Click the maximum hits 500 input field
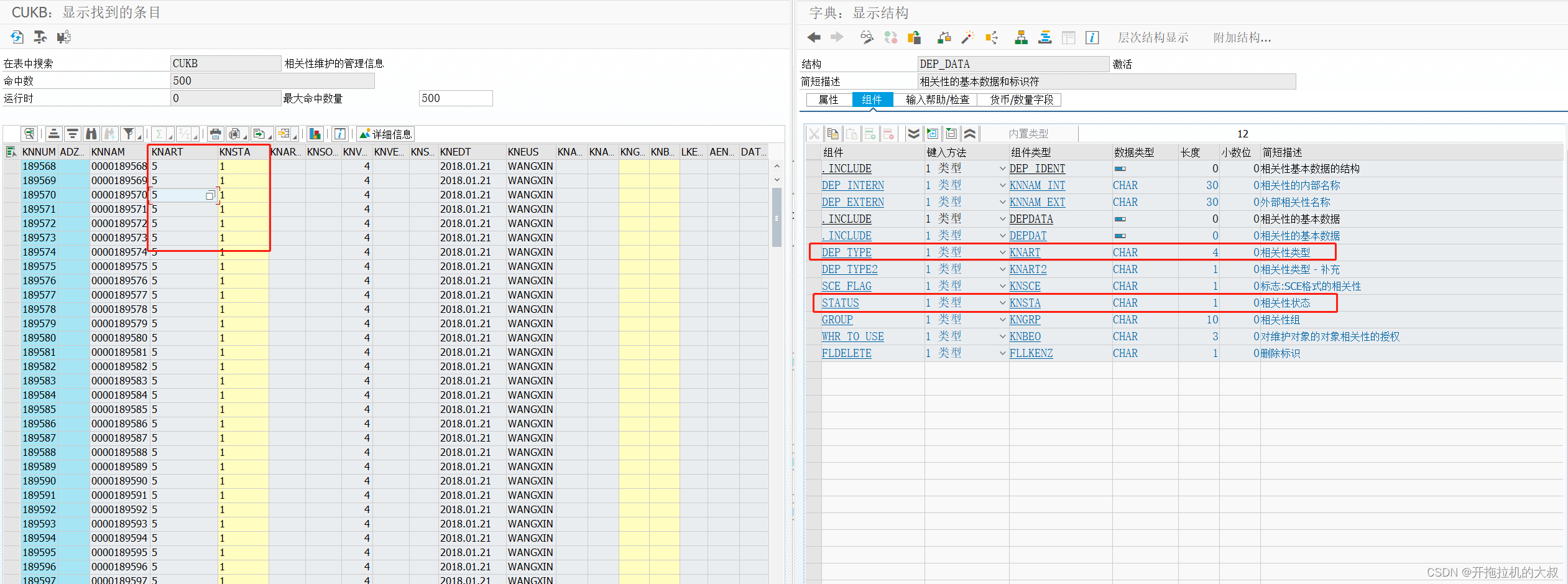The height and width of the screenshot is (584, 1568). click(456, 98)
